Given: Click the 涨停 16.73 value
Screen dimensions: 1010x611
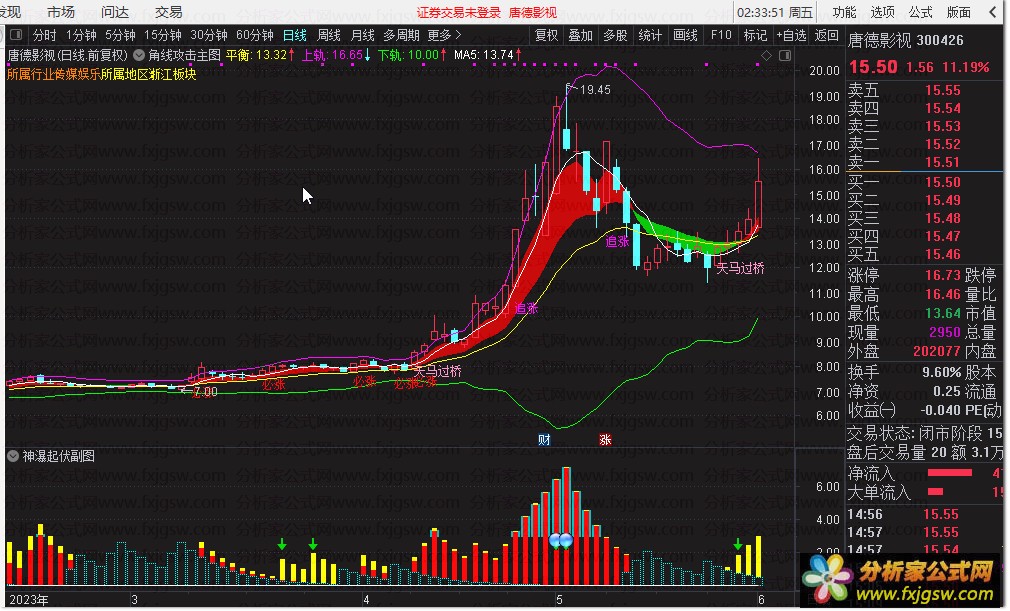Looking at the screenshot, I should [943, 276].
